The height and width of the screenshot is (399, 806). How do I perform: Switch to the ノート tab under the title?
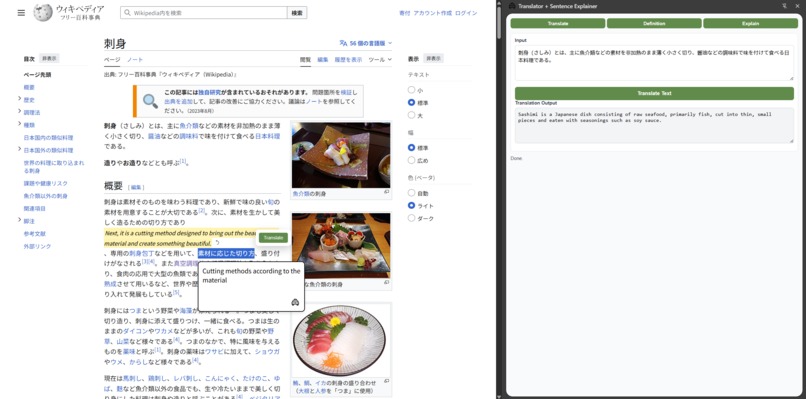135,60
